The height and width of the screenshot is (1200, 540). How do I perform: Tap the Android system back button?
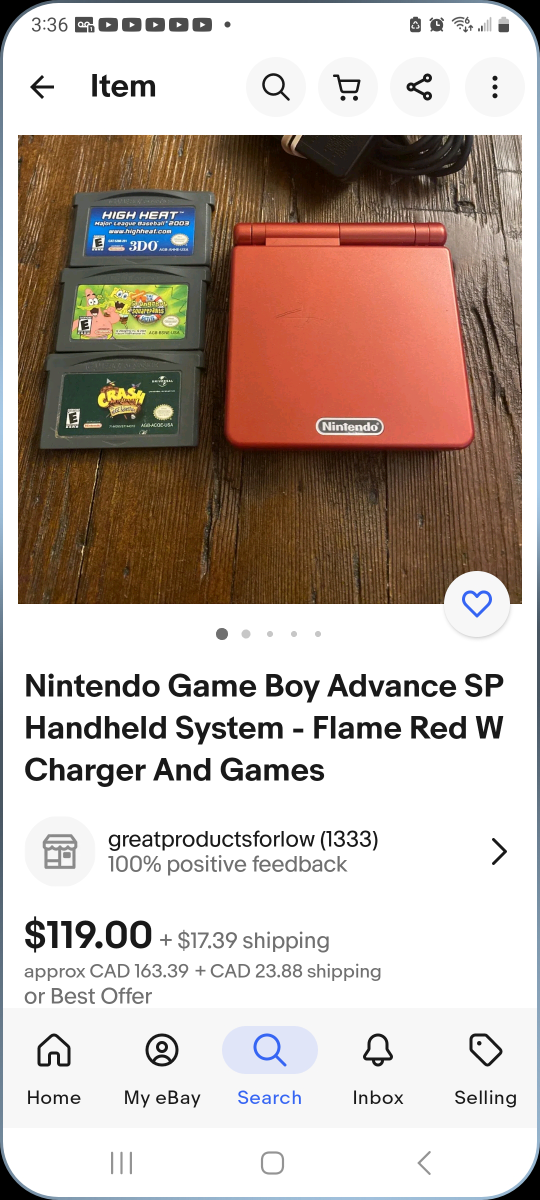pyautogui.click(x=424, y=1162)
